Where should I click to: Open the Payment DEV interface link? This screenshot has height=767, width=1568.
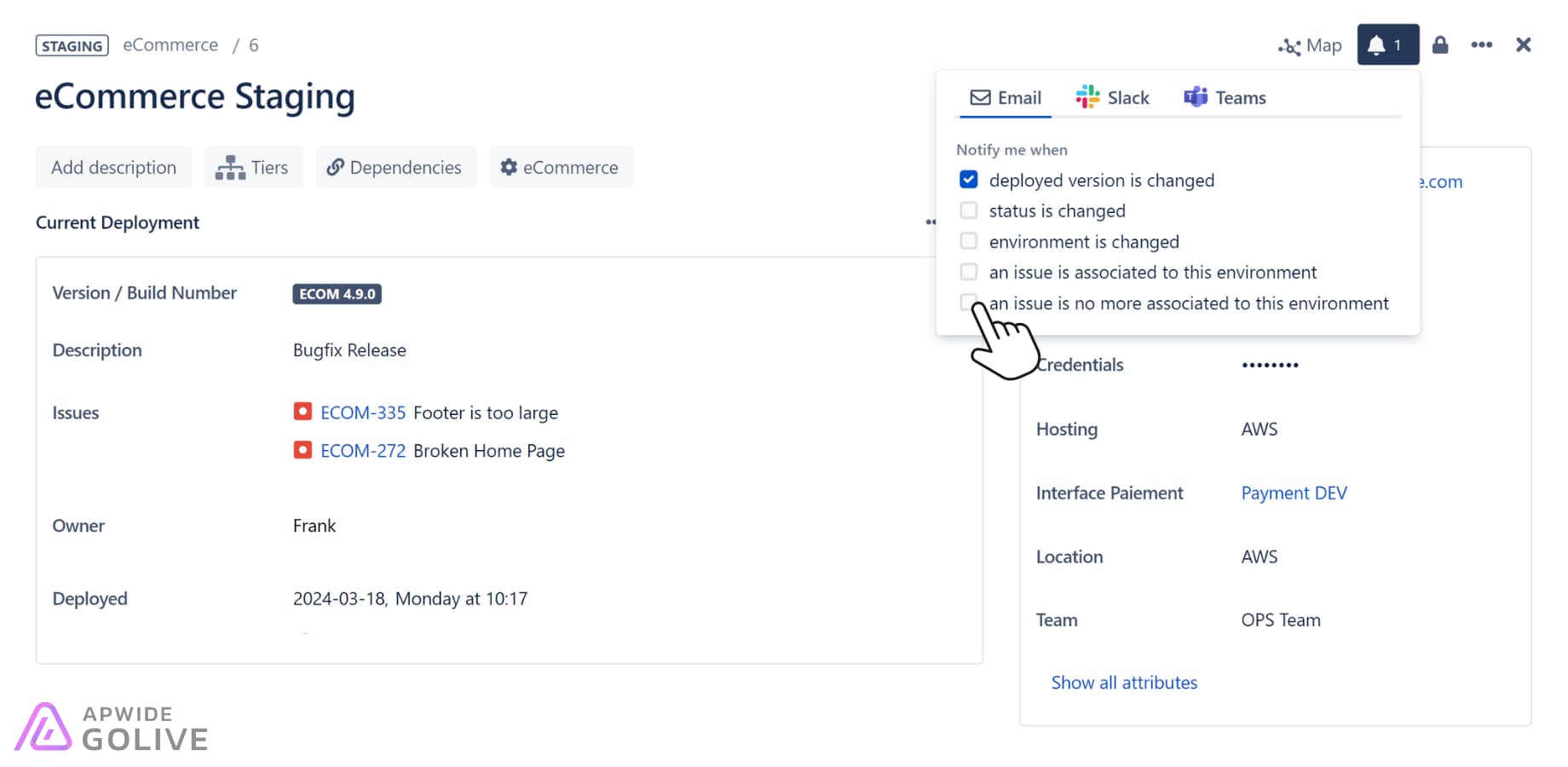1294,493
